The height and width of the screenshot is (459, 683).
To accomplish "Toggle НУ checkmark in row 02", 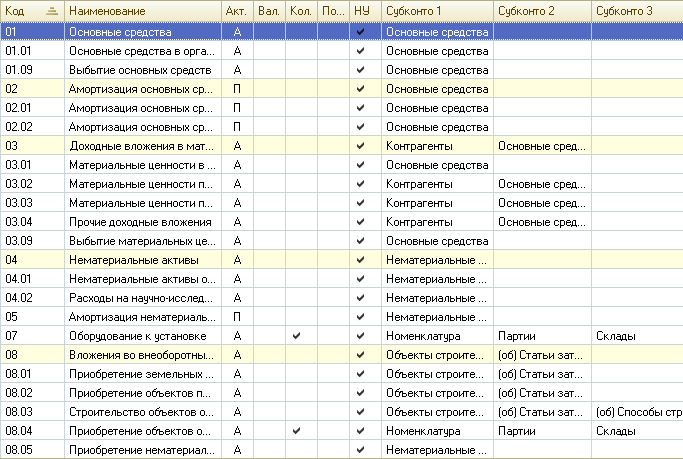I will click(x=360, y=89).
